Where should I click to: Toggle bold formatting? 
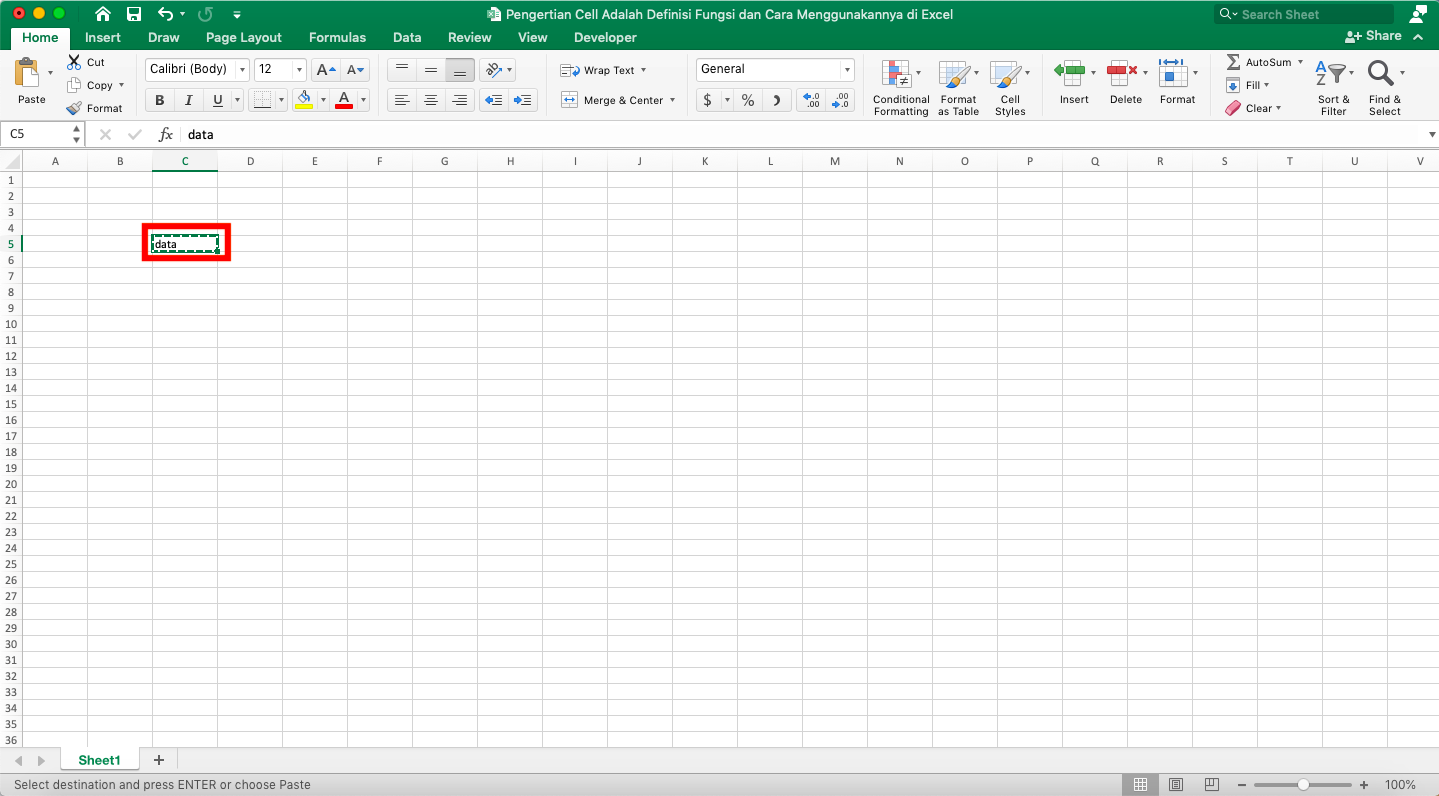pyautogui.click(x=159, y=100)
